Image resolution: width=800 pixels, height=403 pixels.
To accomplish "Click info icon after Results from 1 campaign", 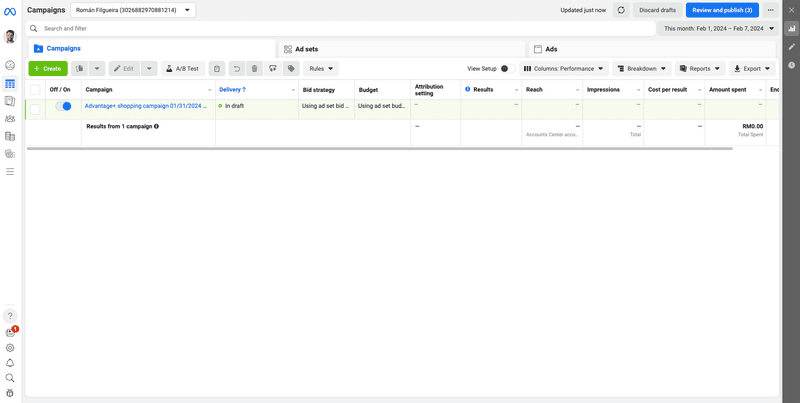I will point(156,126).
